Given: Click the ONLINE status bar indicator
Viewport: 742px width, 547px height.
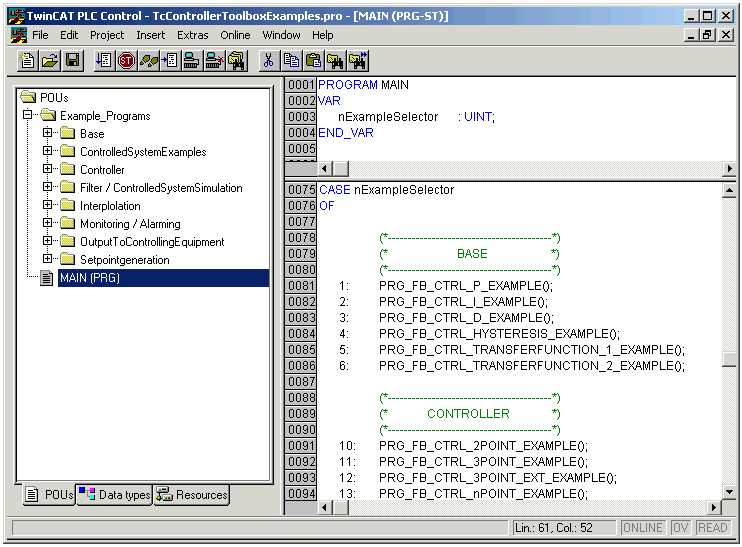Looking at the screenshot, I should click(643, 528).
